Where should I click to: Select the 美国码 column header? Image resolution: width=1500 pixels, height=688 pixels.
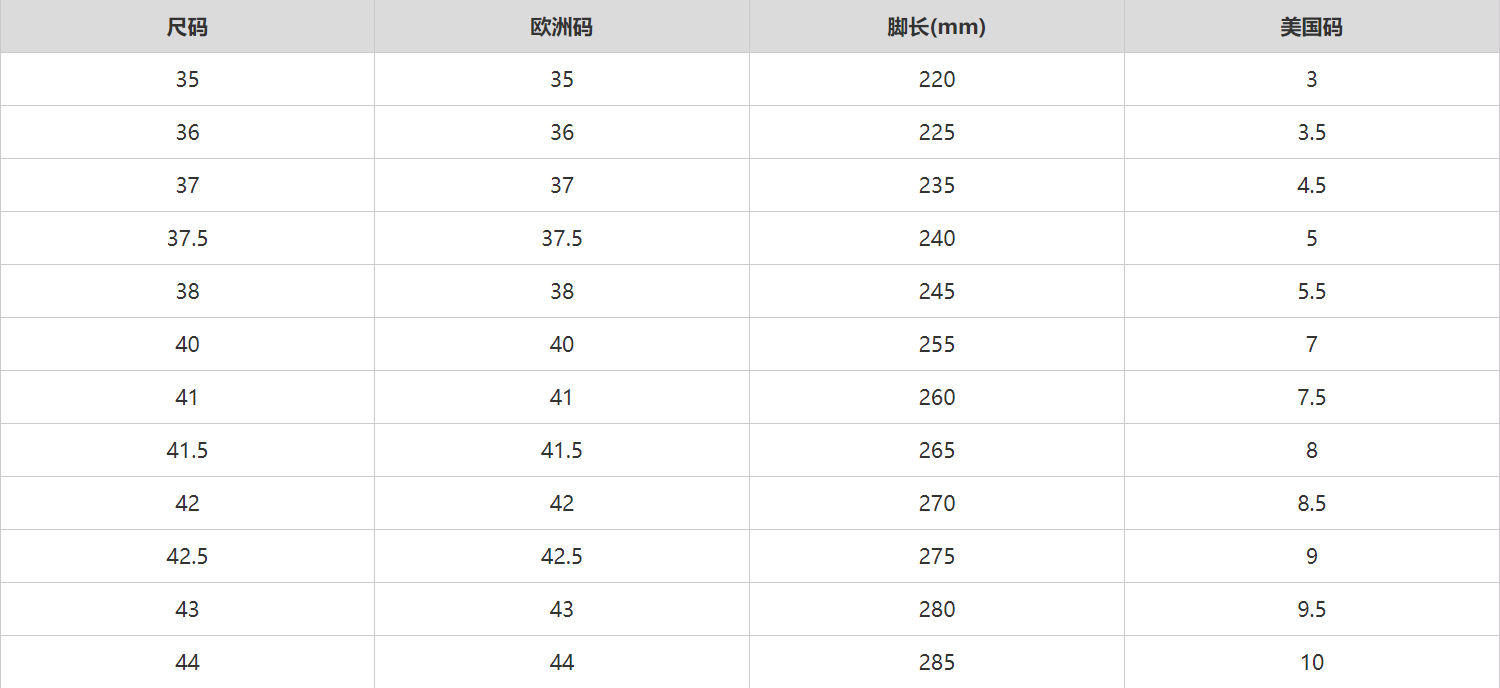pyautogui.click(x=1311, y=27)
